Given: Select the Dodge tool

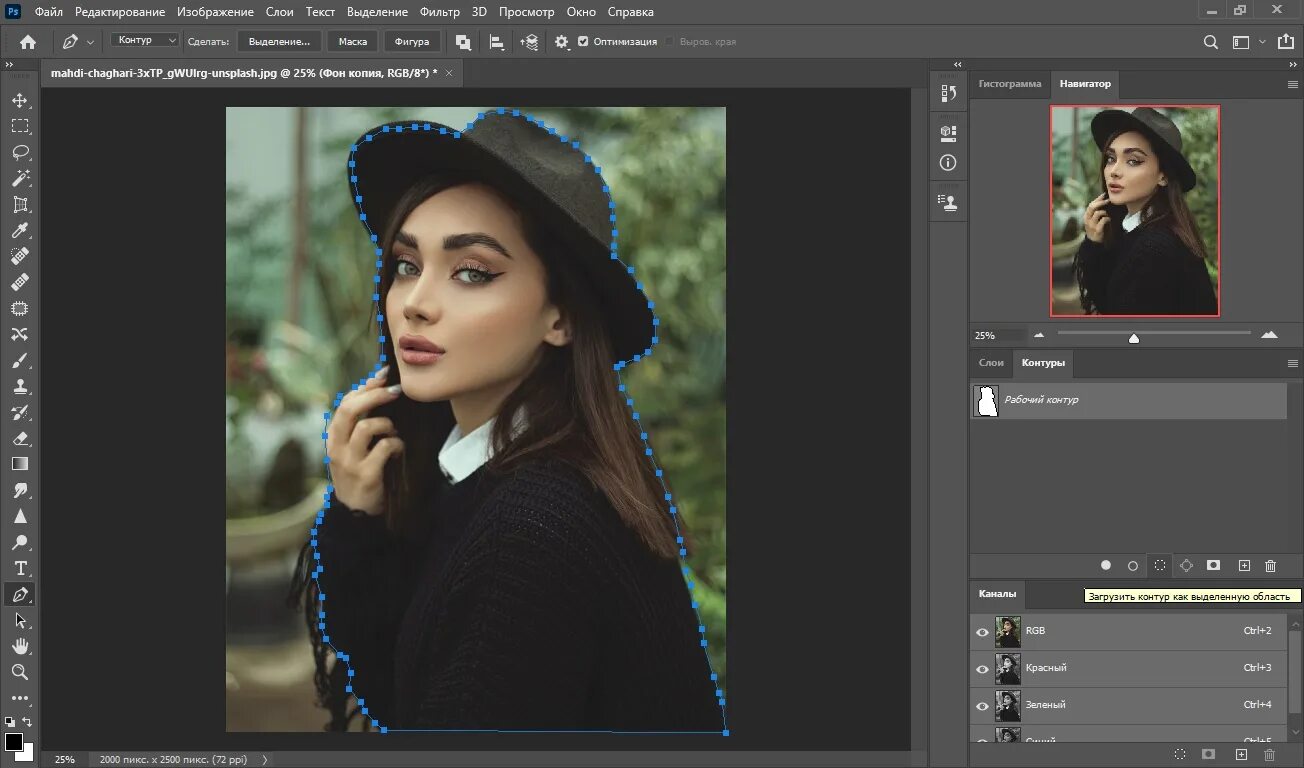Looking at the screenshot, I should point(20,543).
